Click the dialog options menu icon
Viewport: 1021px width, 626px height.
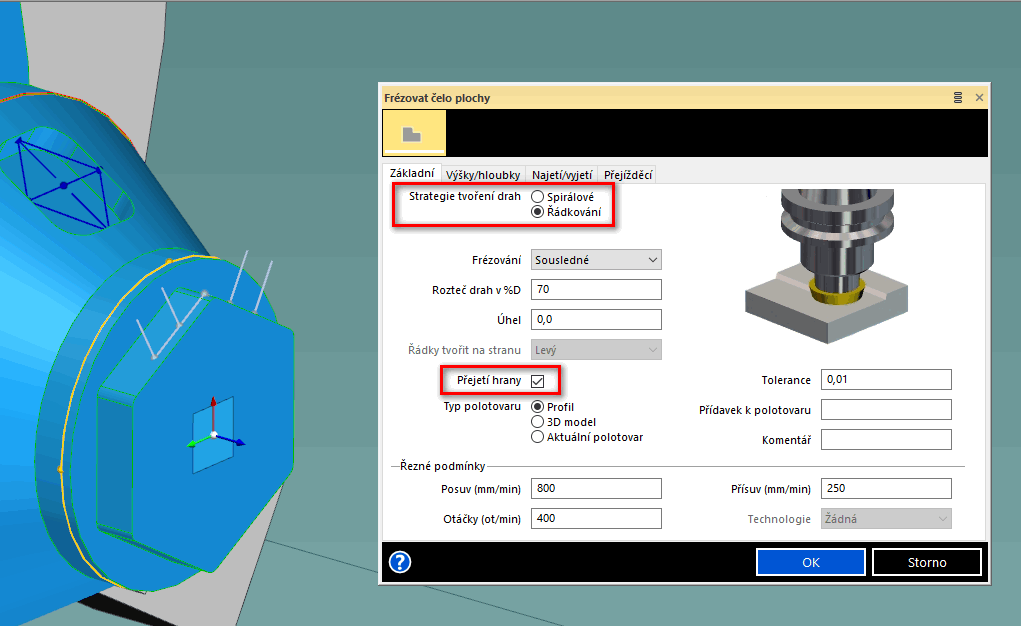(958, 98)
